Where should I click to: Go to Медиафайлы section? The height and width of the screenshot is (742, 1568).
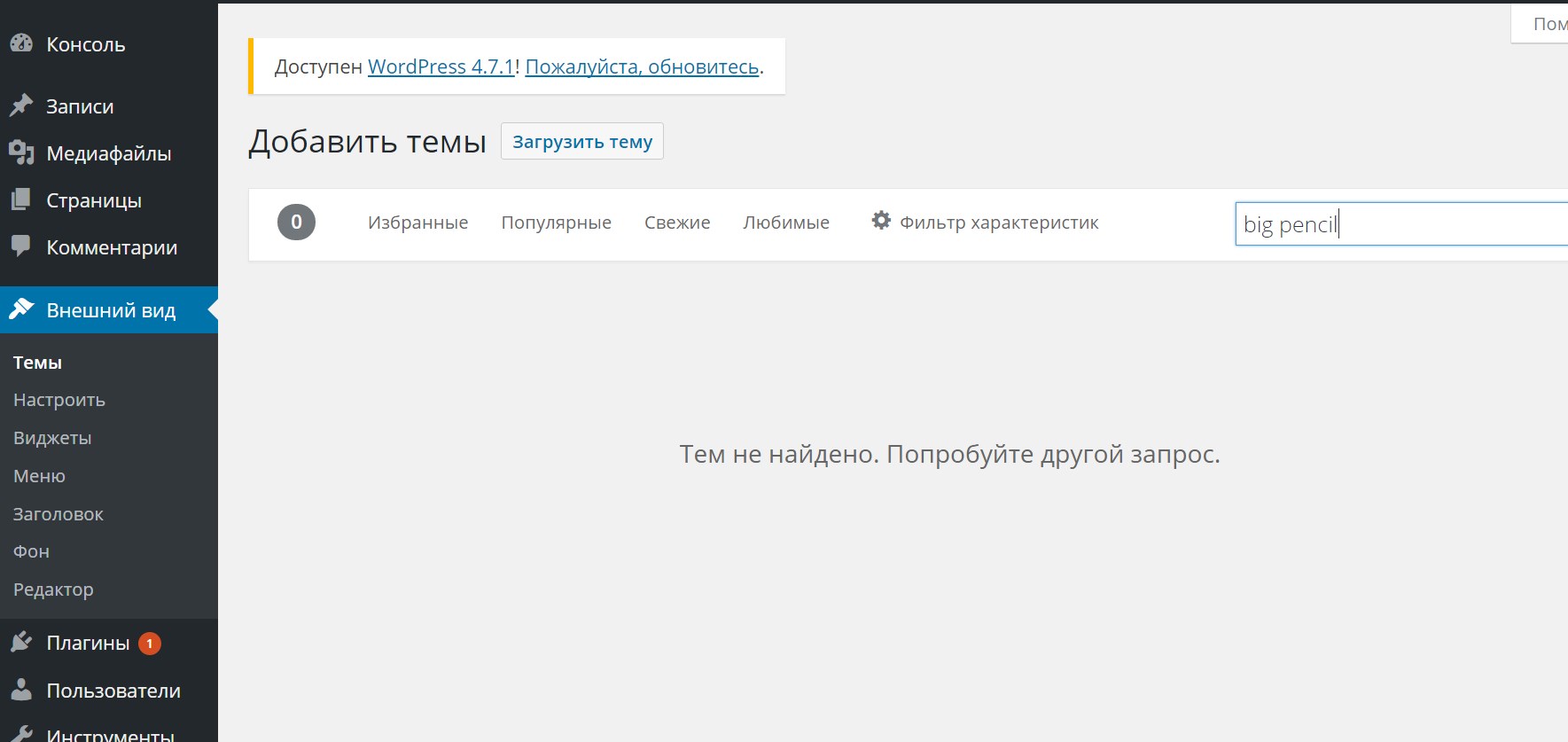[109, 153]
